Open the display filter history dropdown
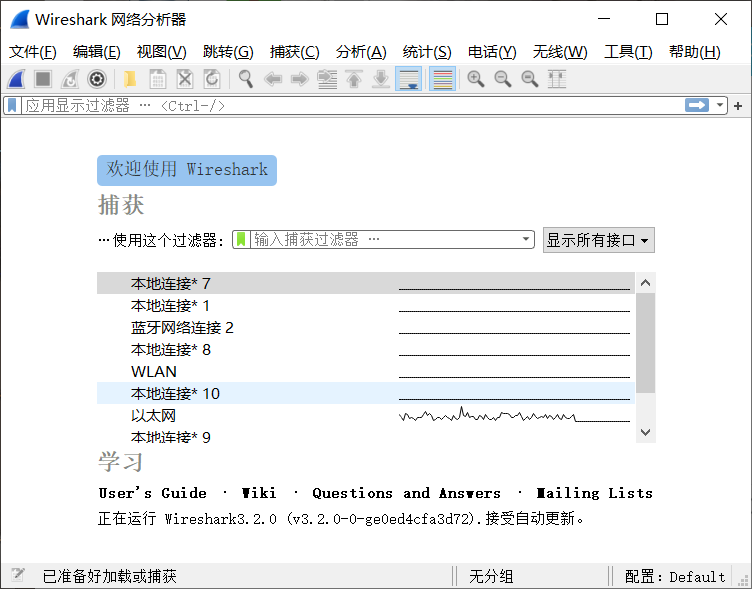This screenshot has width=752, height=589. [719, 105]
